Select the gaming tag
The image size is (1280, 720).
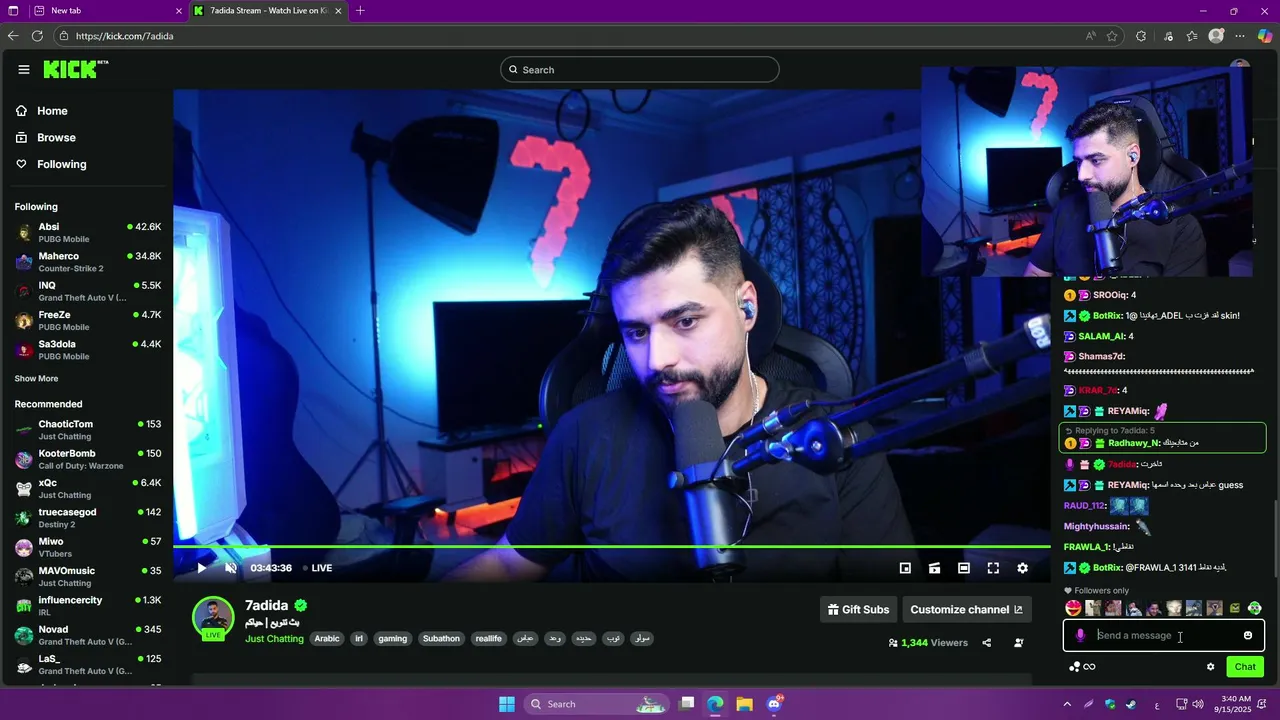pos(393,638)
